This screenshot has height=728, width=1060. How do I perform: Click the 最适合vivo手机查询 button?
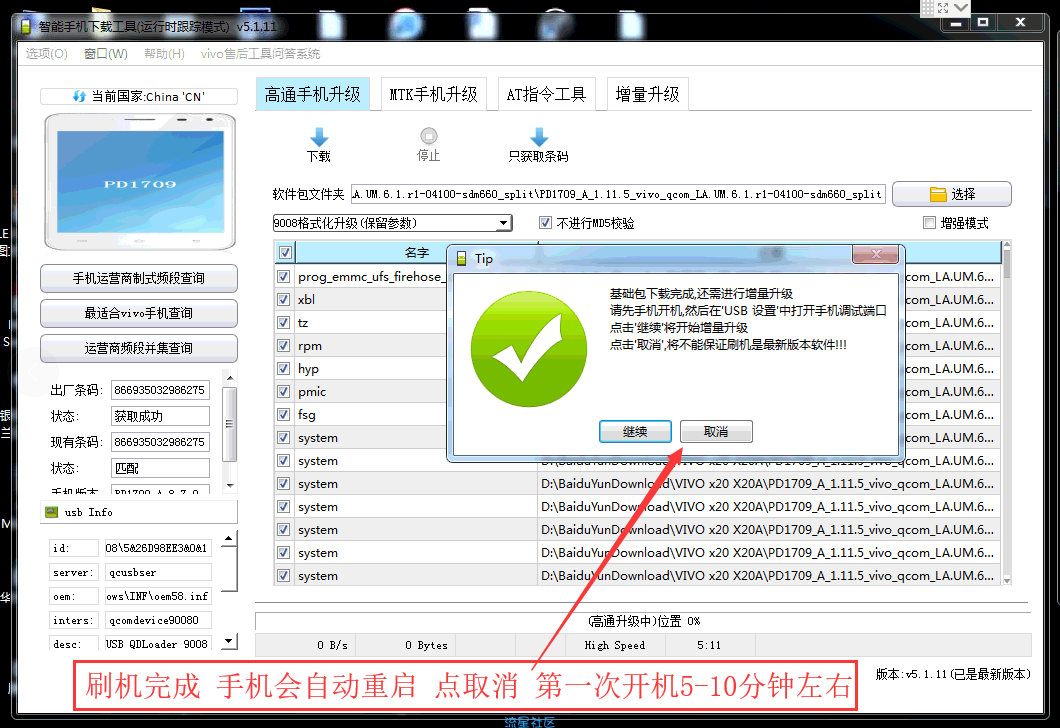point(139,314)
